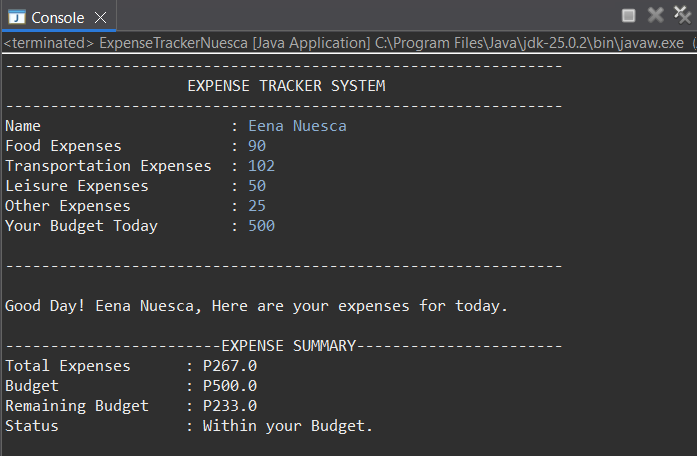The width and height of the screenshot is (697, 456).
Task: Click the Leisure Expenses label
Action: [x=76, y=186]
